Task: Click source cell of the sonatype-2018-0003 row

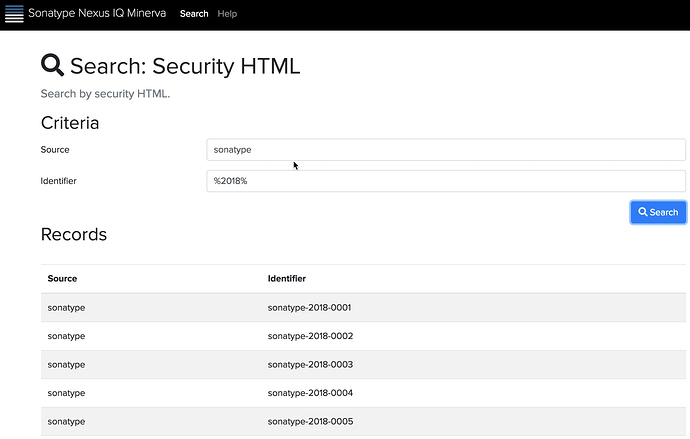Action: pos(66,365)
